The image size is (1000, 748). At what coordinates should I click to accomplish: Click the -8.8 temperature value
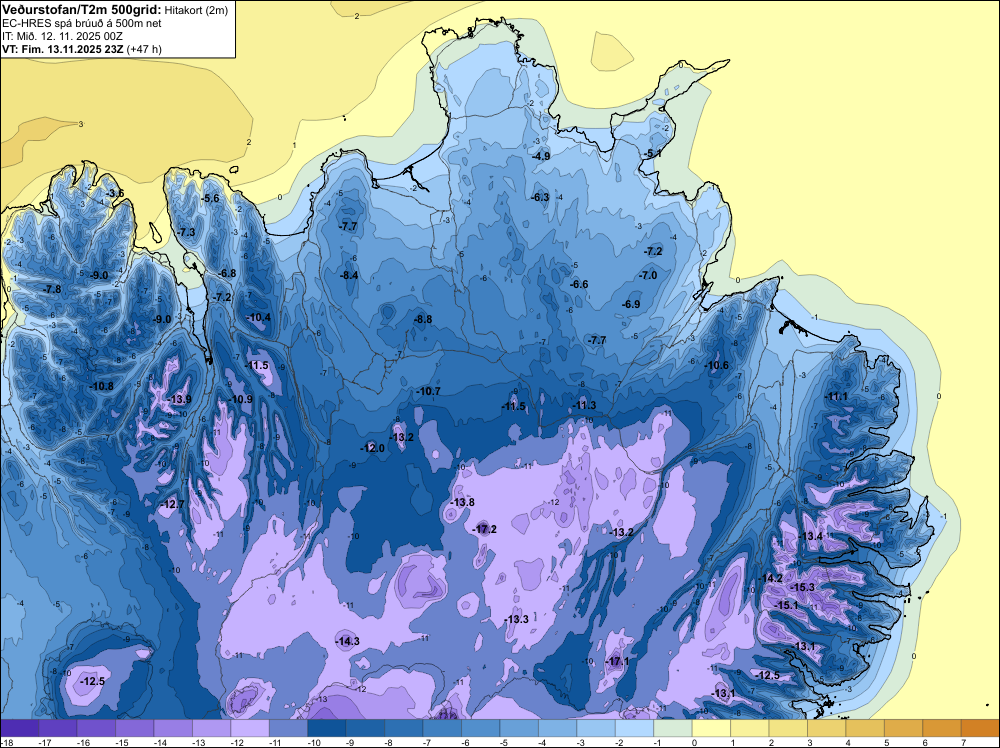pos(423,319)
